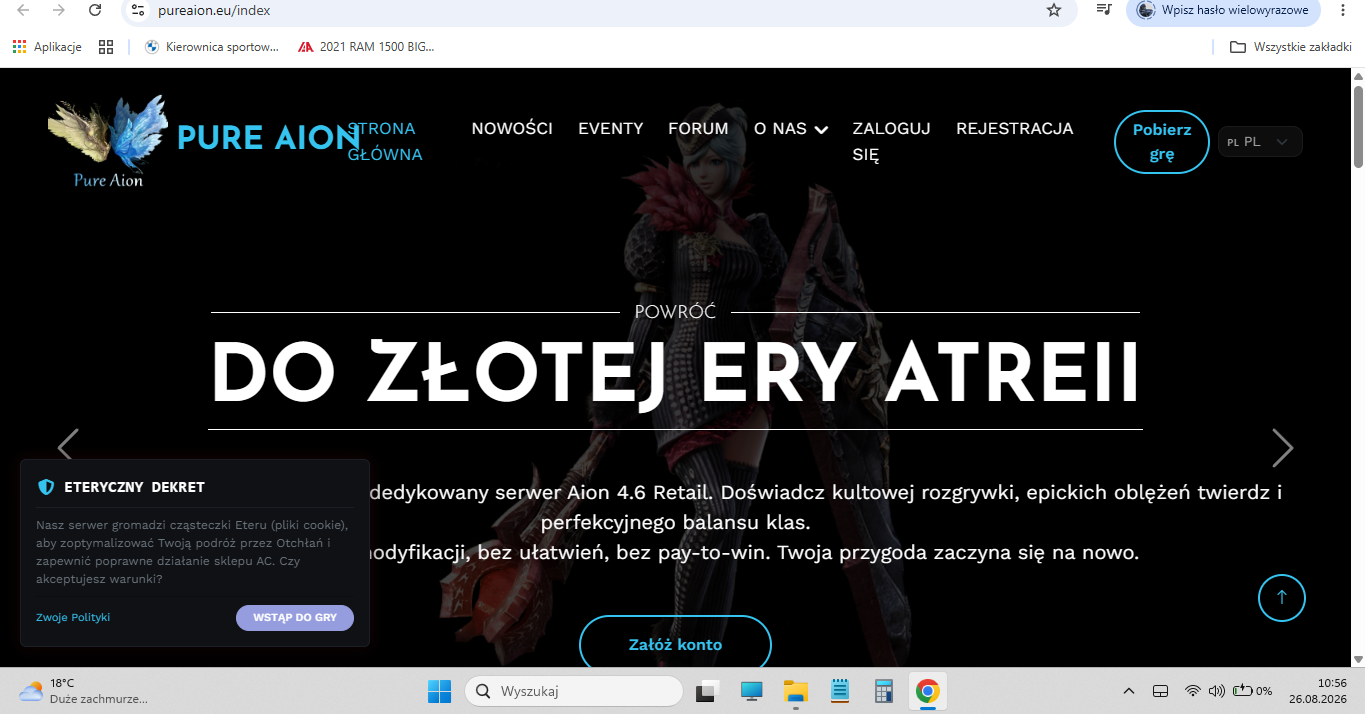This screenshot has height=714, width=1365.
Task: Reload the page with the refresh icon
Action: (95, 10)
